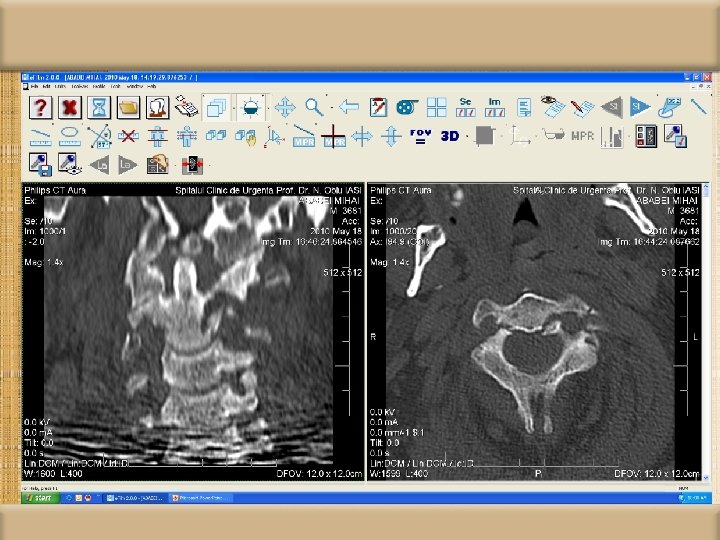Select the right axial vertebra CT pane
Screen dimensions: 720x540
click(x=535, y=332)
